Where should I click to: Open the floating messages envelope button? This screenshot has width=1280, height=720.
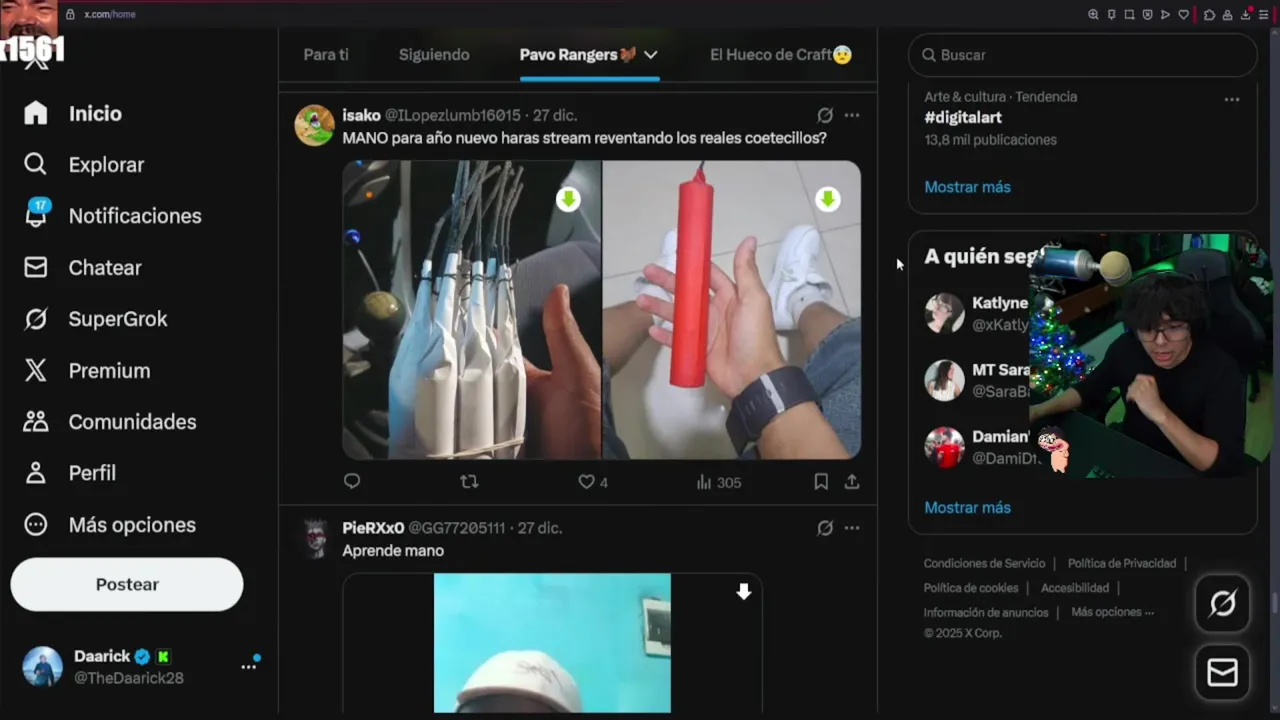1223,673
